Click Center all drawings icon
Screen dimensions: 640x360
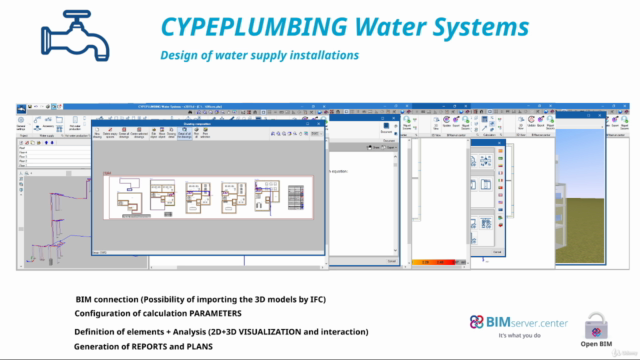pos(124,133)
